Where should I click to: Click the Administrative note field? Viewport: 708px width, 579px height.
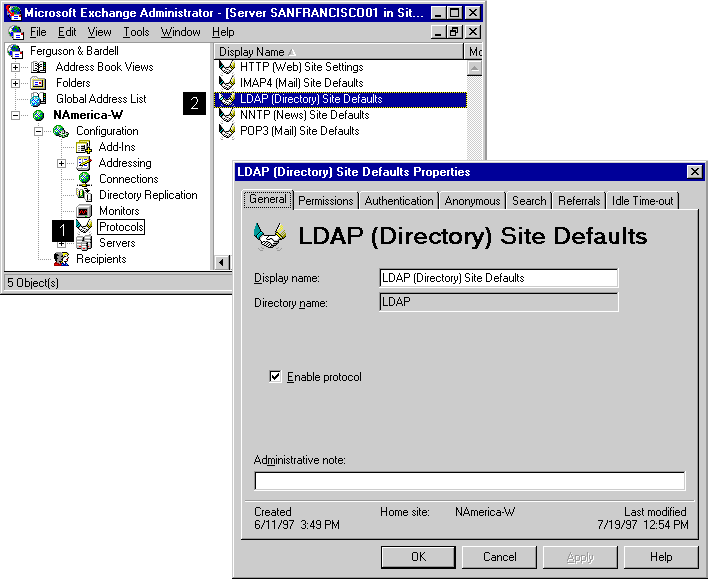(x=470, y=481)
